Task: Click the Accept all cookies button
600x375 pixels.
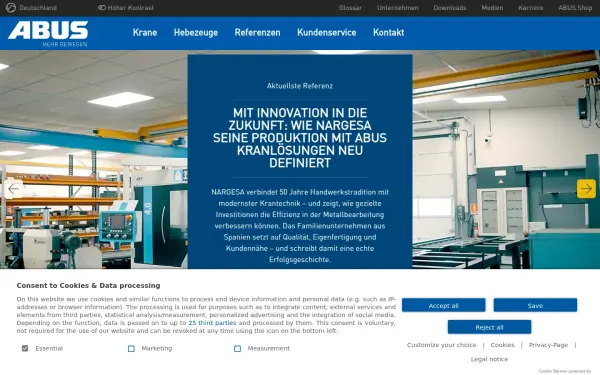Action: pyautogui.click(x=443, y=305)
